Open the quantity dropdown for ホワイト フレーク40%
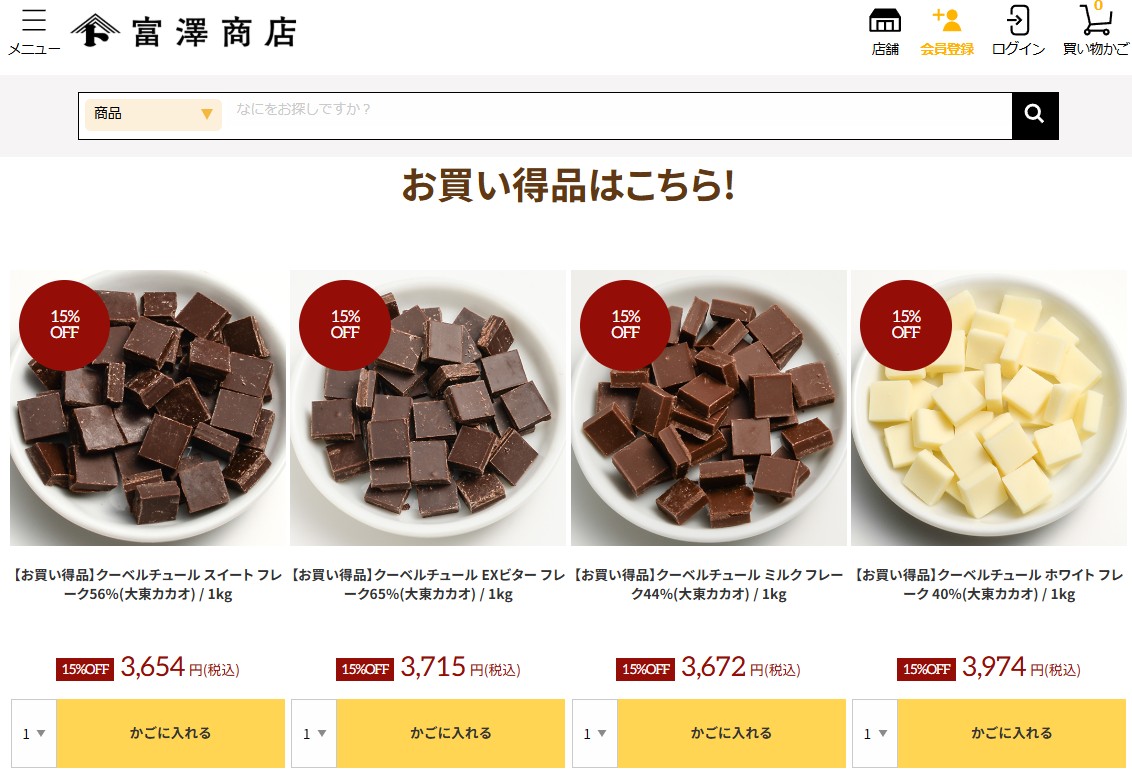This screenshot has width=1132, height=777. click(x=875, y=734)
